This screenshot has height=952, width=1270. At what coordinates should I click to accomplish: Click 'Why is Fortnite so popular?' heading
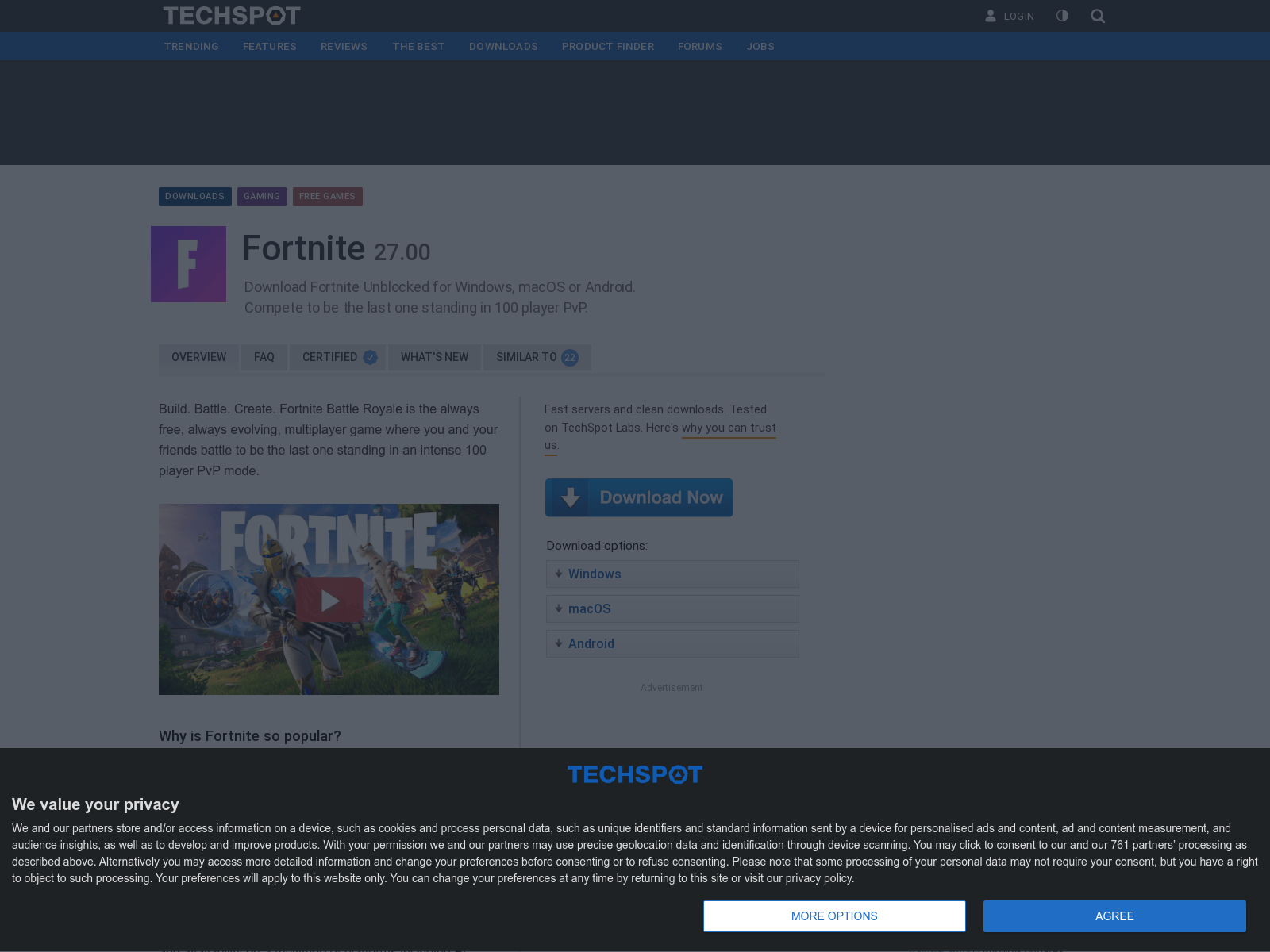[250, 736]
